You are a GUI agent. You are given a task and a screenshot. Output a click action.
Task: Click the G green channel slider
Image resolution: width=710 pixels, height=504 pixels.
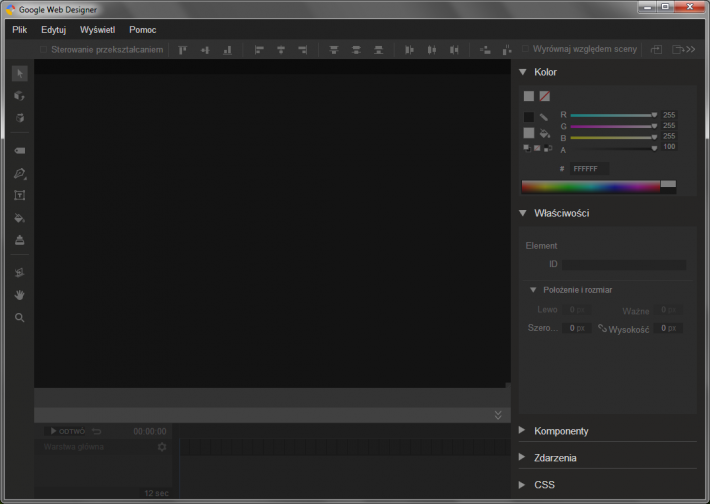coord(614,126)
